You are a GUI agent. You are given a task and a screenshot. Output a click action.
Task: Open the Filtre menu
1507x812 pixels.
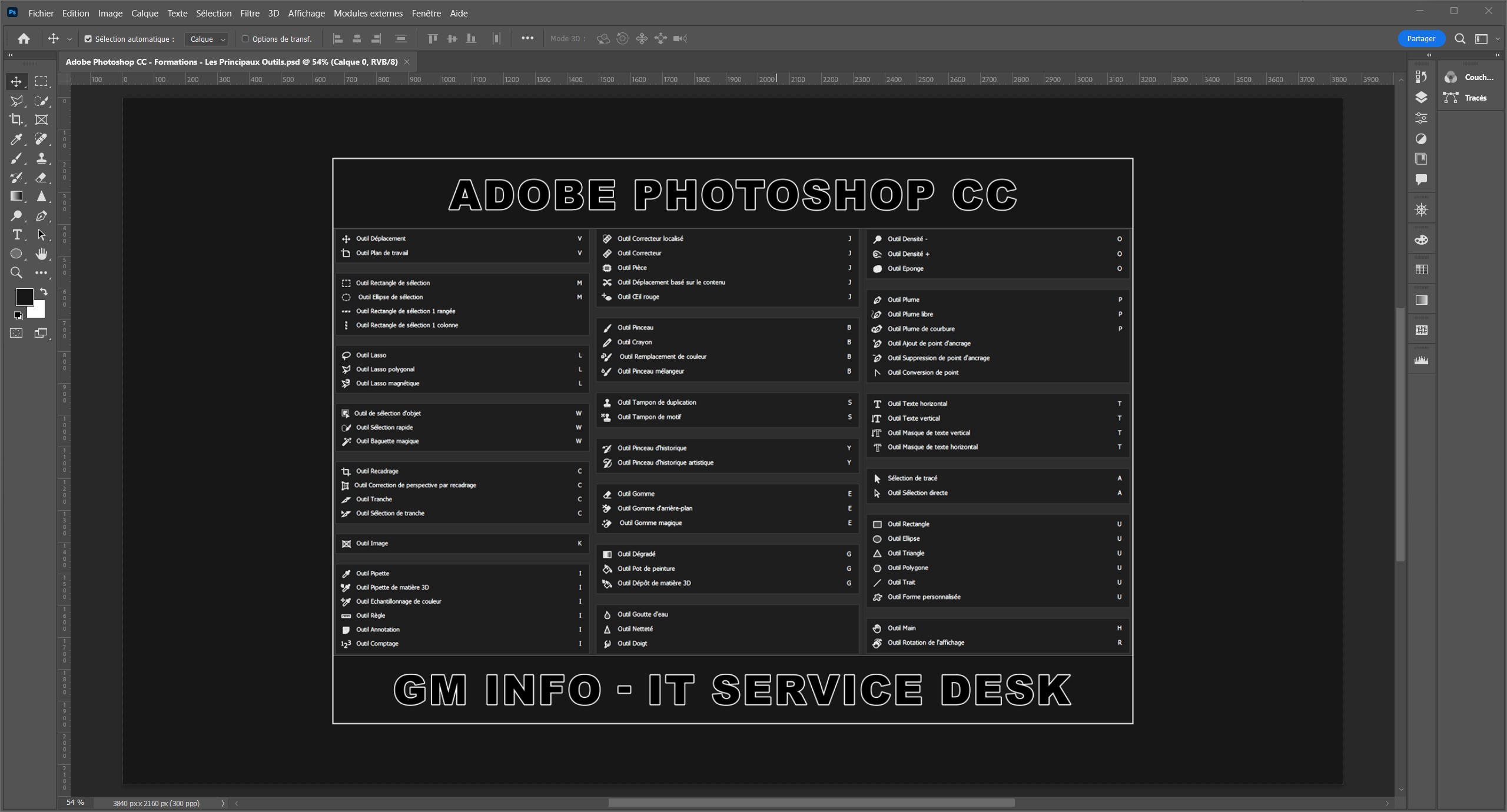tap(250, 13)
